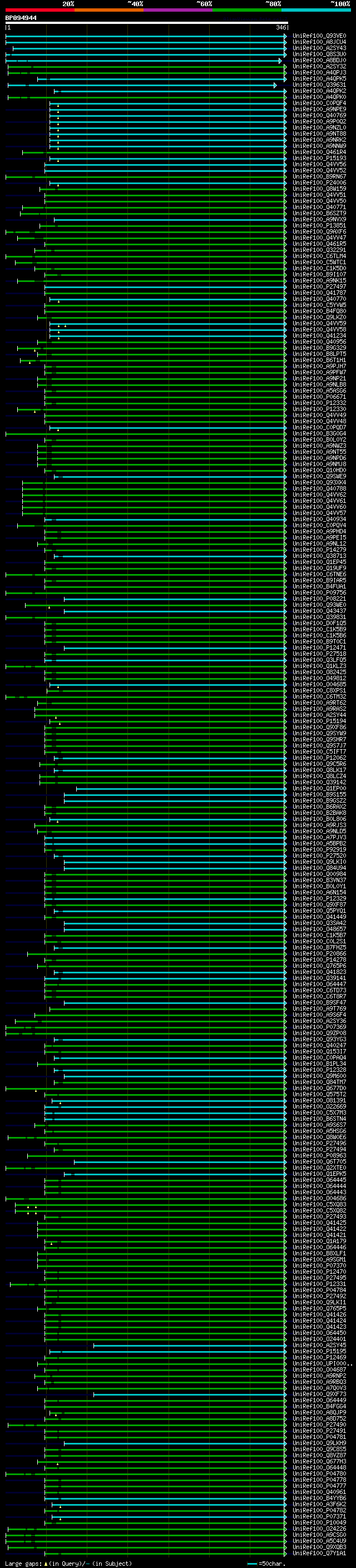Open hit UniRef100_A8BDJ0
The image size is (356, 1568).
click(319, 60)
